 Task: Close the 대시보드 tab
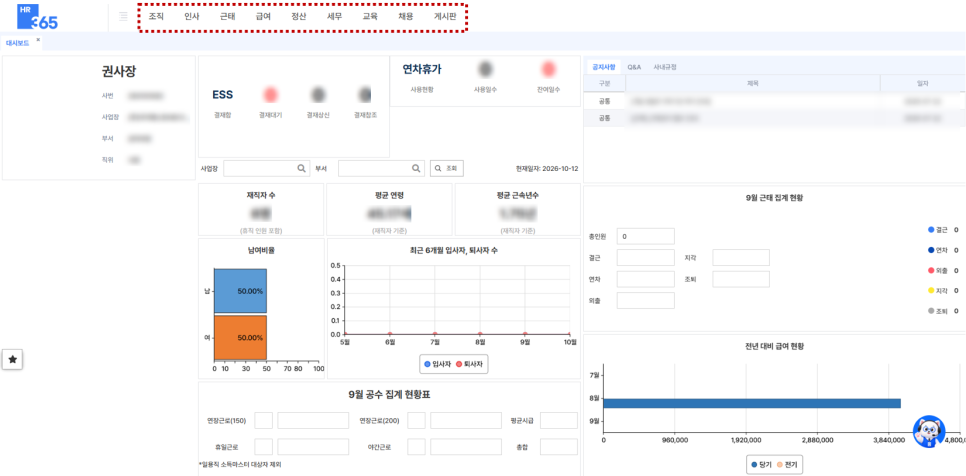point(38,39)
